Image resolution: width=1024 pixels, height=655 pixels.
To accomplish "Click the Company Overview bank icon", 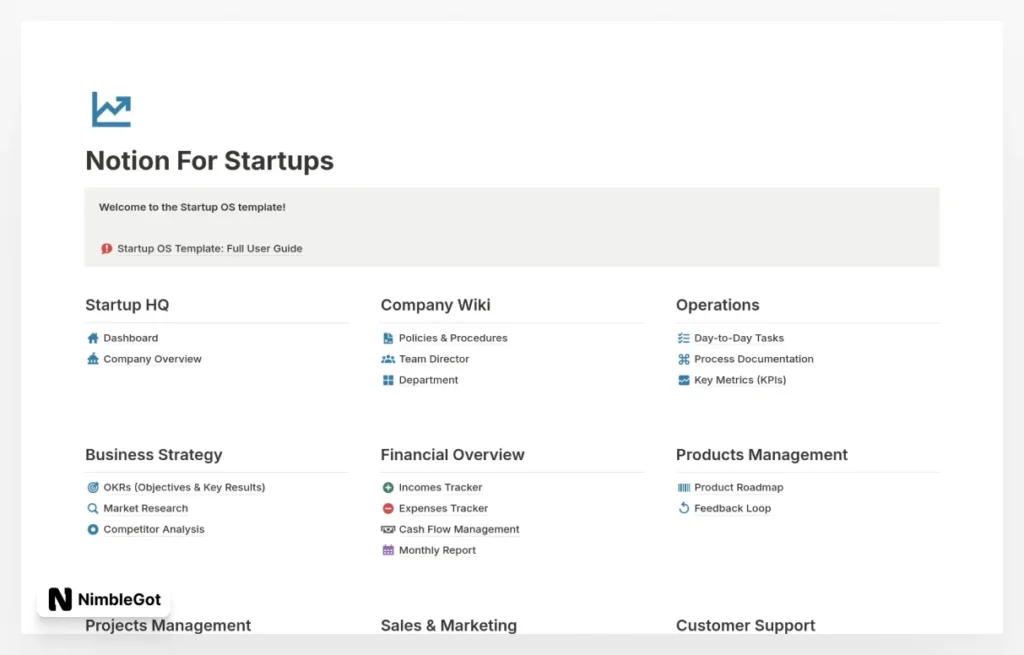I will point(92,359).
